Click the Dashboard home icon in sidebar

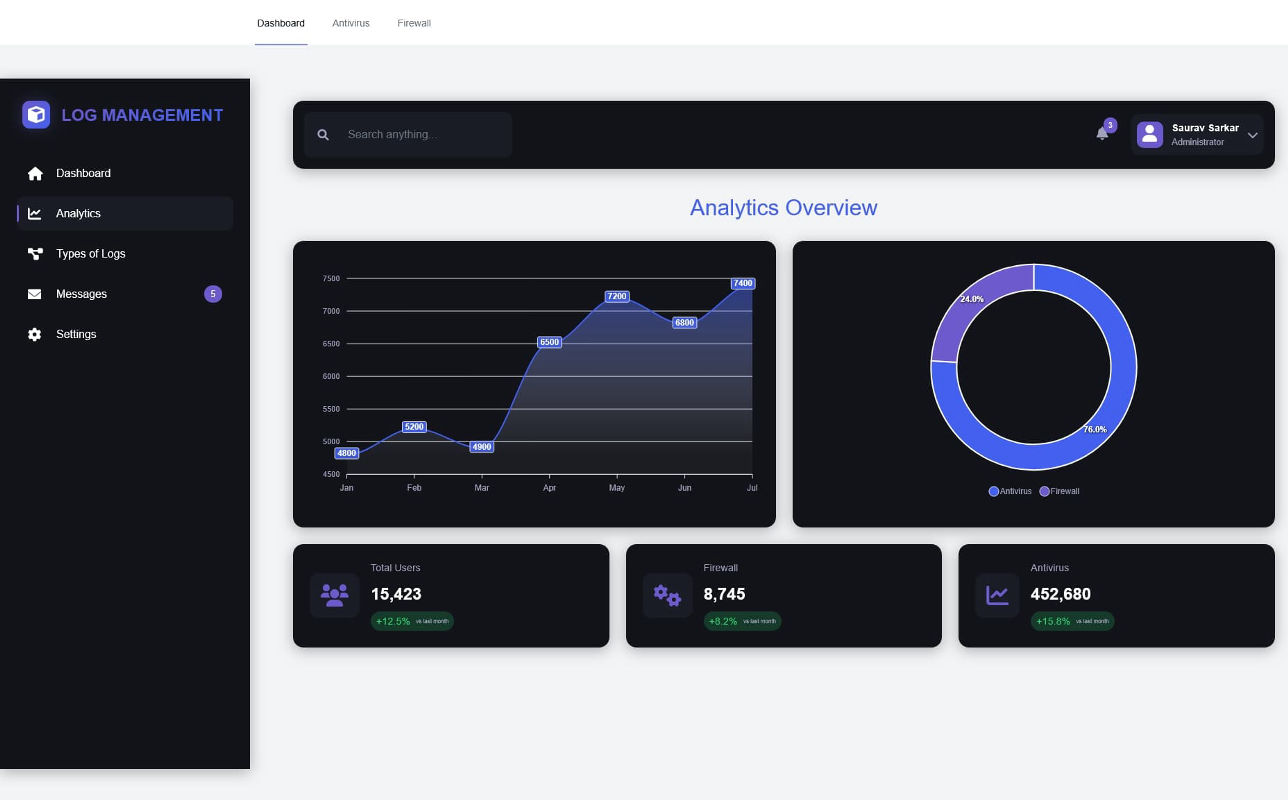point(35,174)
